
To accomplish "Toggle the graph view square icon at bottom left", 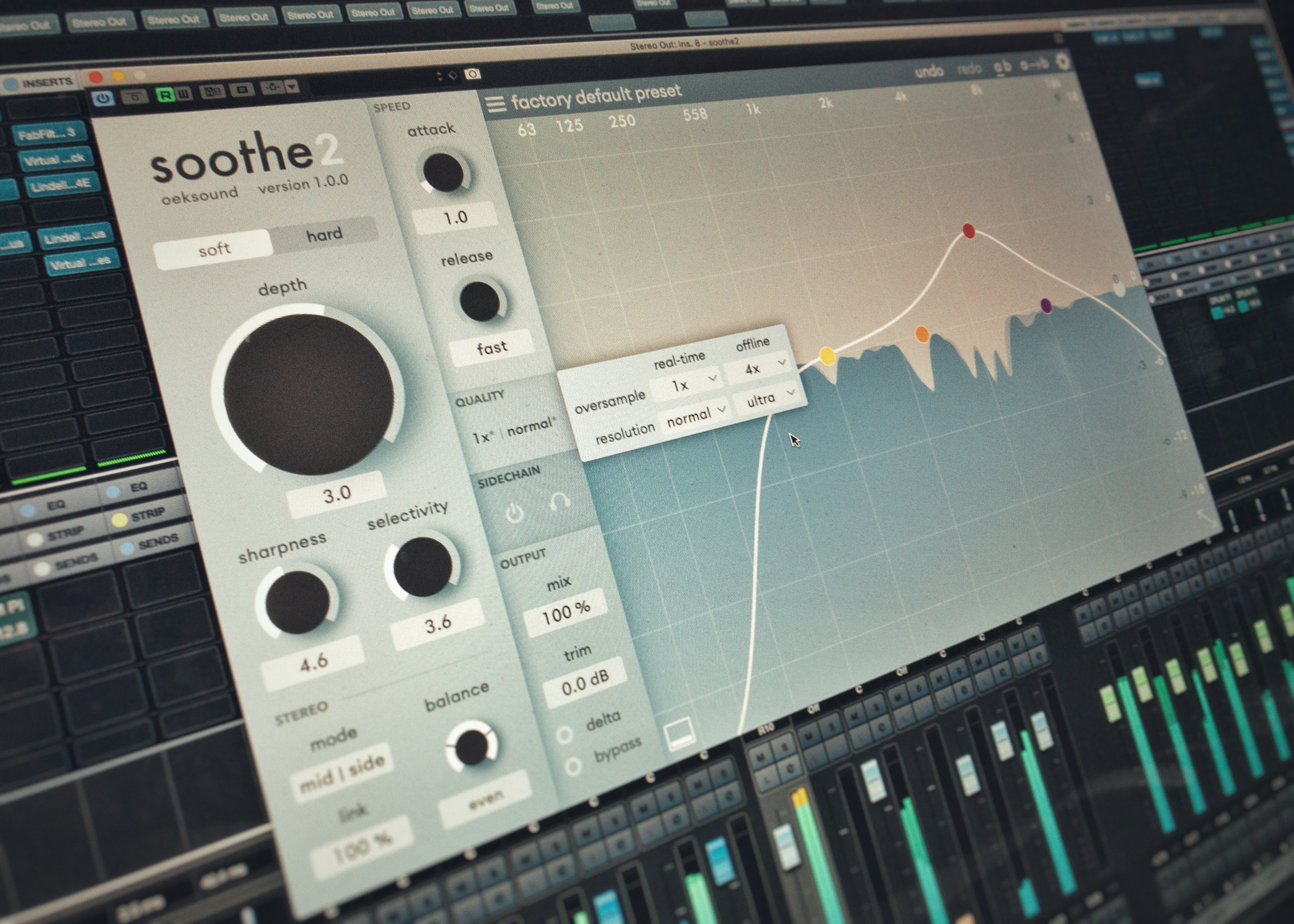I will [679, 734].
